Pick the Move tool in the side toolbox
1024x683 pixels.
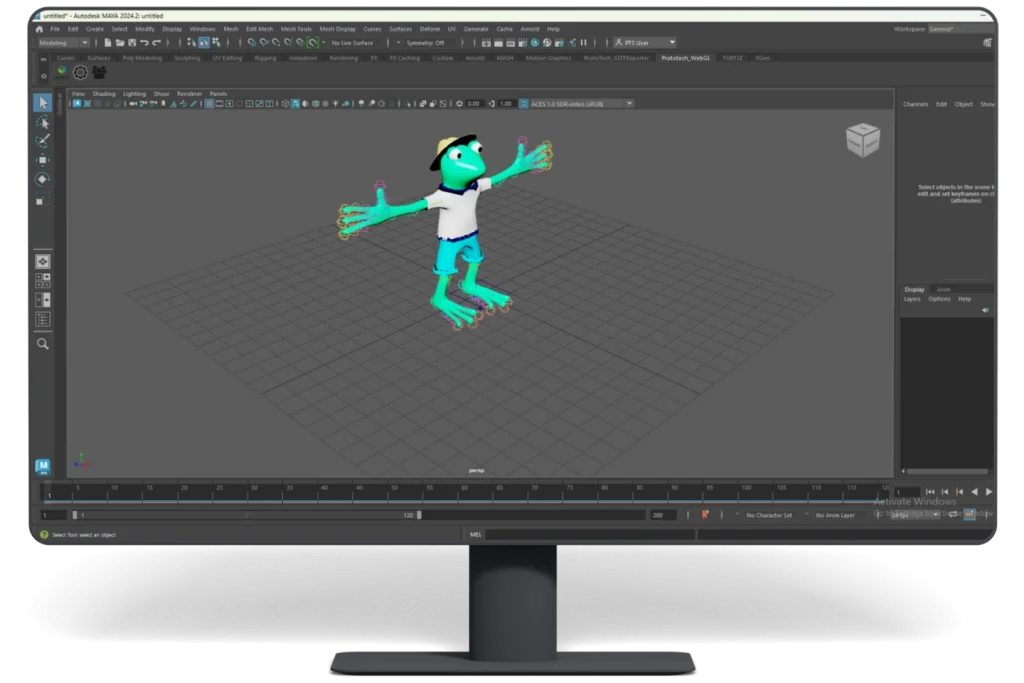point(42,160)
